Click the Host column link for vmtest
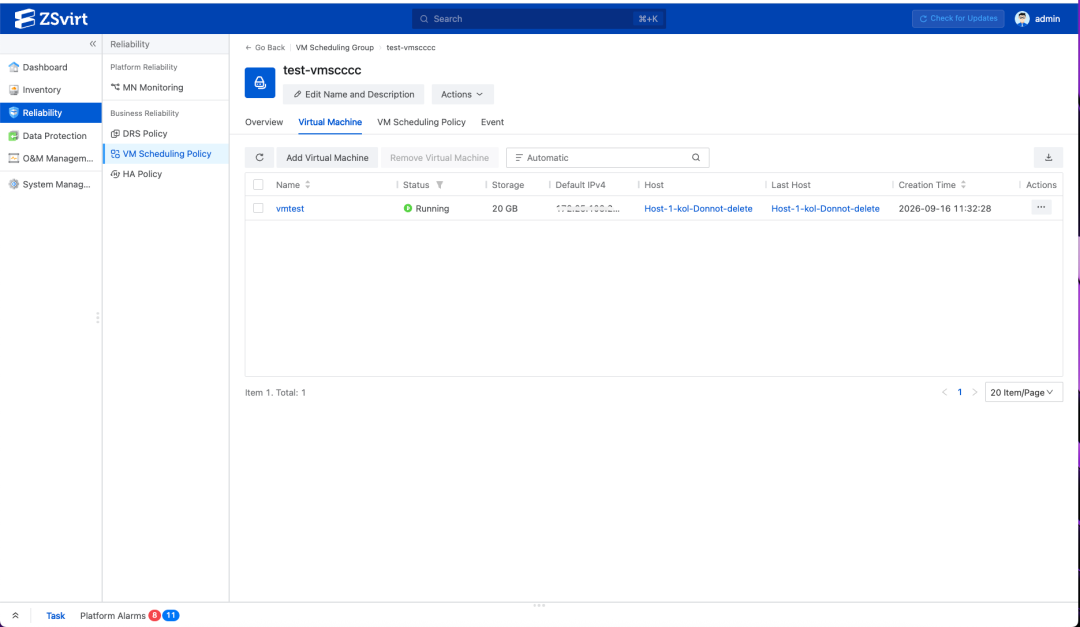Screen dimensions: 1080x627 (698, 208)
